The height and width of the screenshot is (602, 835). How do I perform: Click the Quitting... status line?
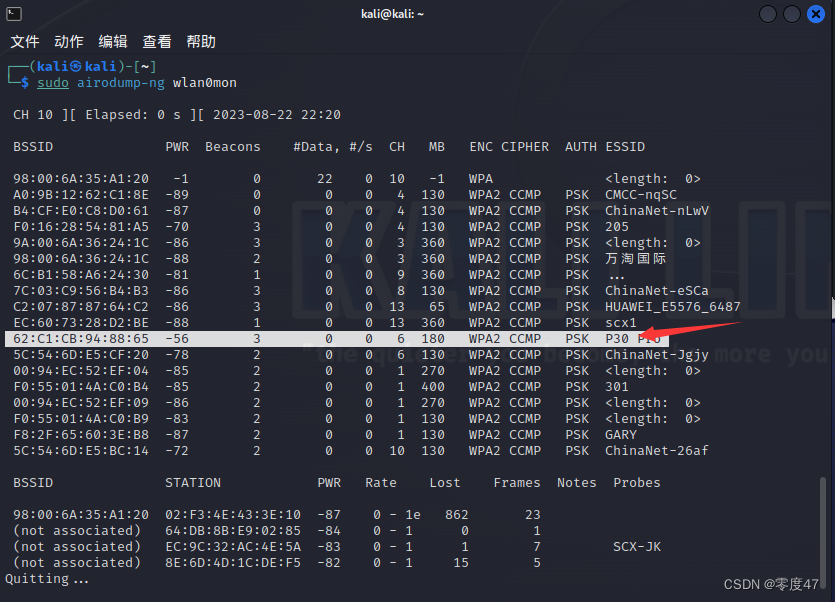click(47, 579)
